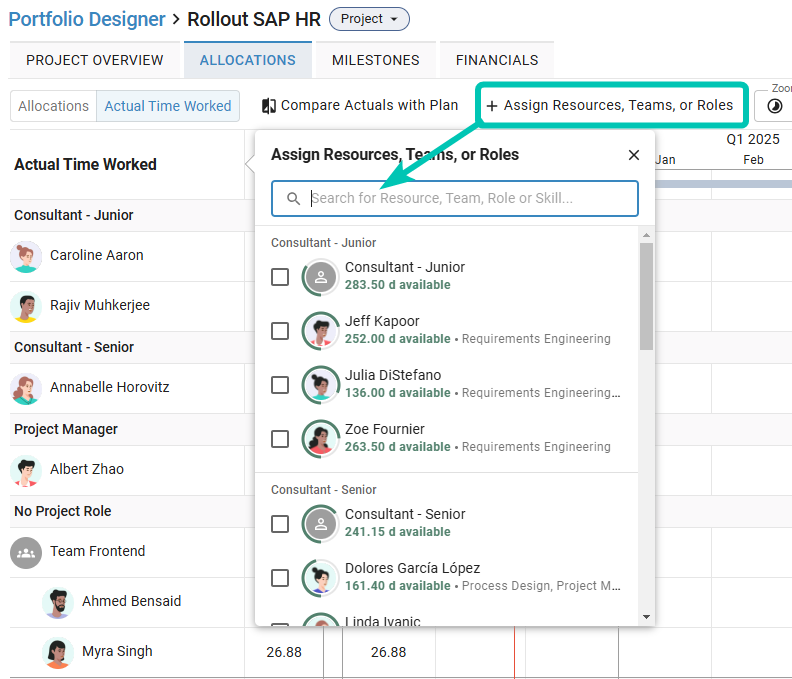
Task: Click the magnifier icon in search box
Action: click(x=293, y=199)
